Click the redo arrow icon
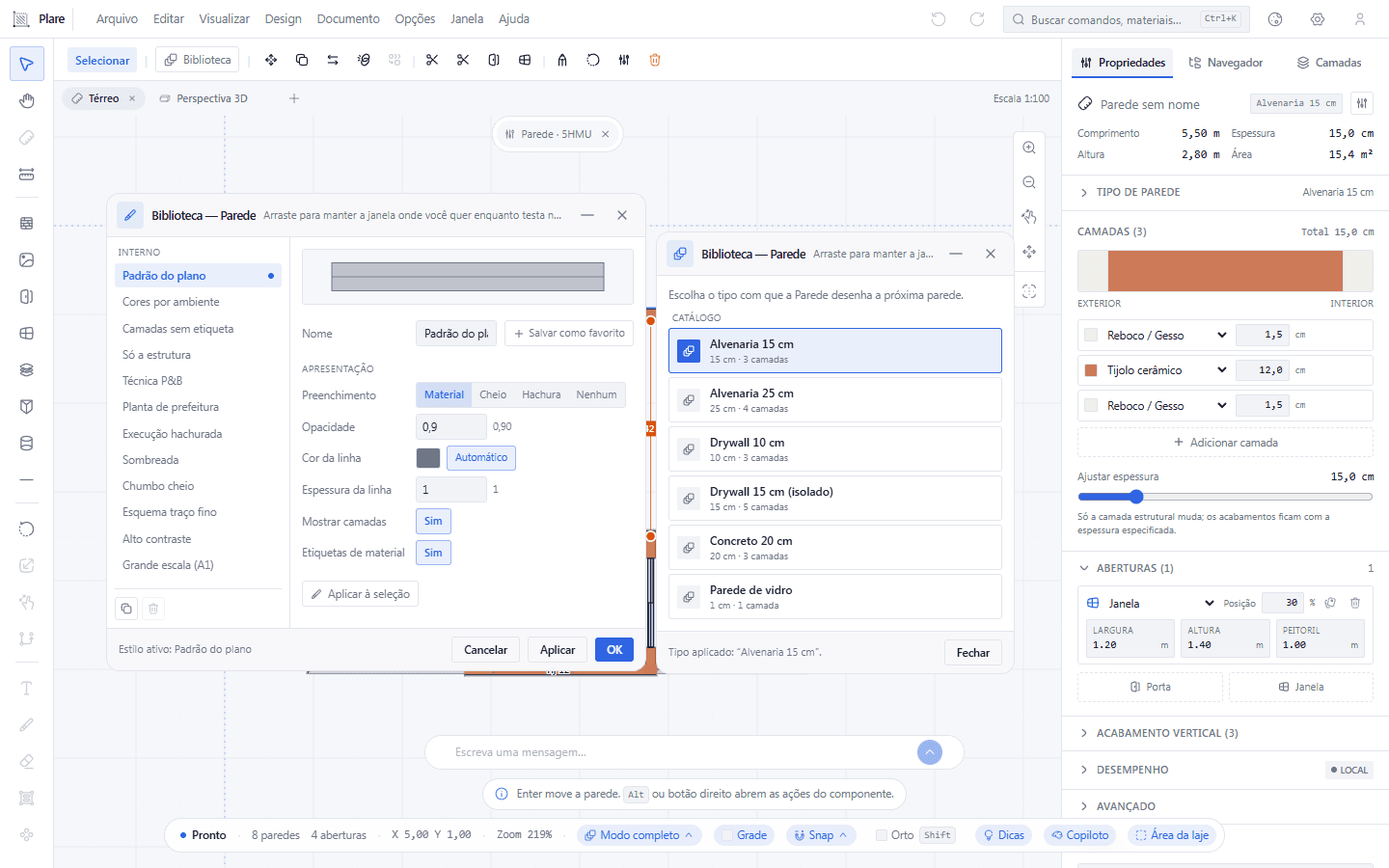The image size is (1389, 868). tap(977, 19)
